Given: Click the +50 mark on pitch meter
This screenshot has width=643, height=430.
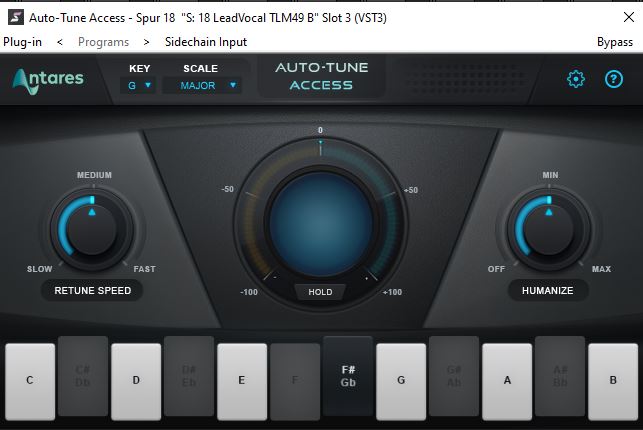Looking at the screenshot, I should coord(411,190).
